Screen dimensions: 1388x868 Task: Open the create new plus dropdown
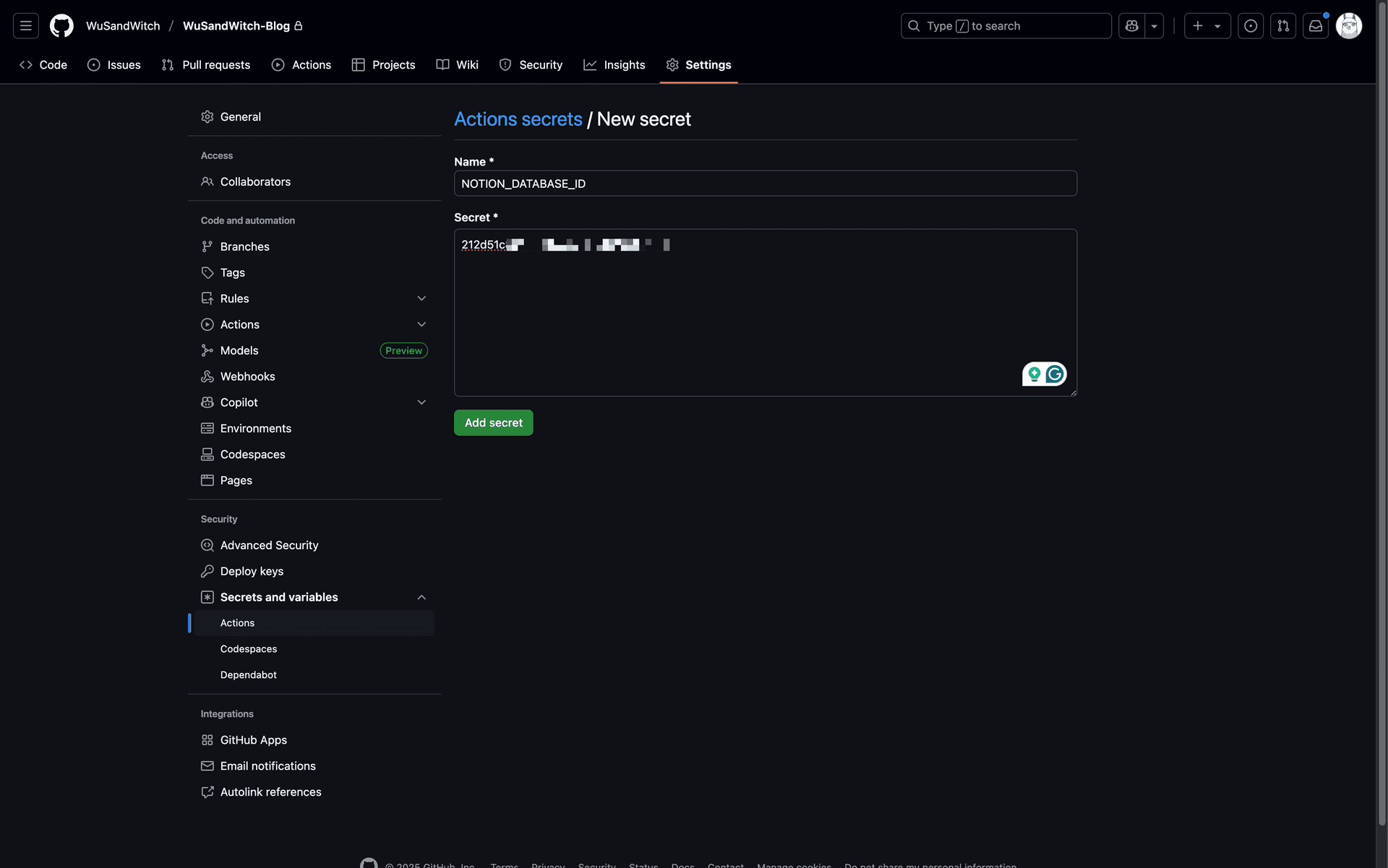click(1207, 26)
